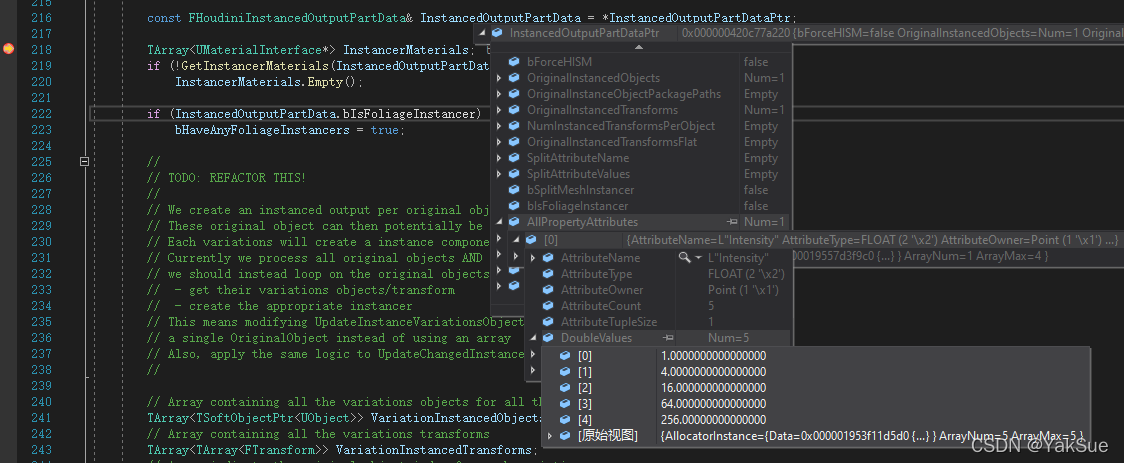
Task: Click the AllocatorInstance raw view value
Action: pos(872,435)
